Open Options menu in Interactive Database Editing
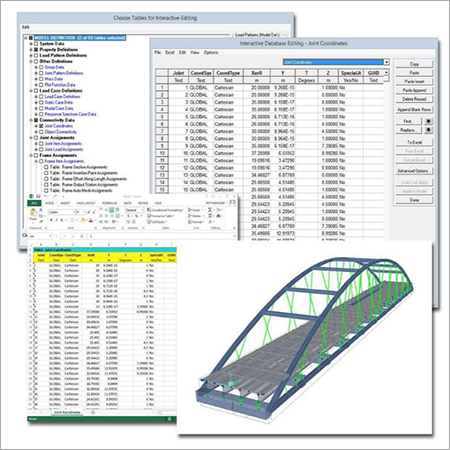 [x=211, y=52]
